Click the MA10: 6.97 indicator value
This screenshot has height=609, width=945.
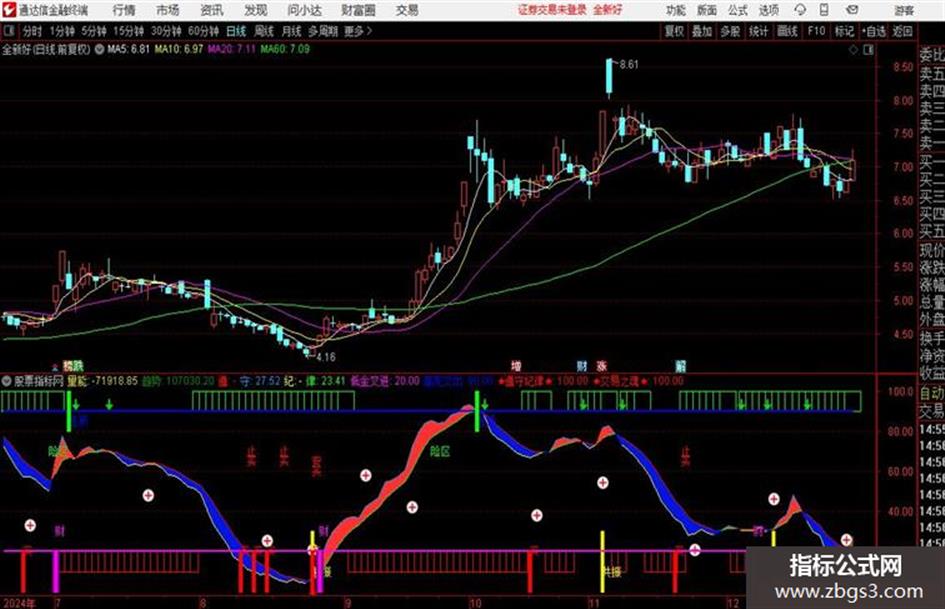pos(179,49)
